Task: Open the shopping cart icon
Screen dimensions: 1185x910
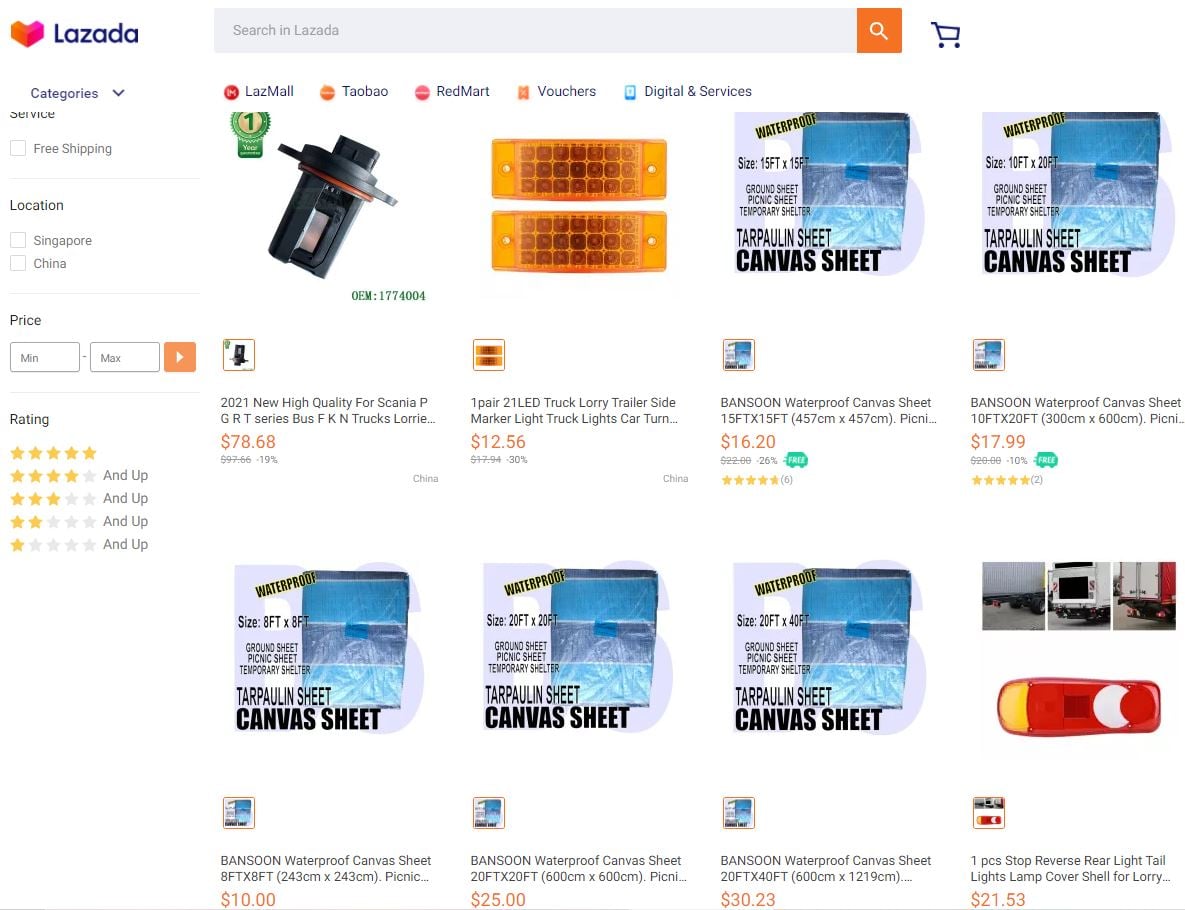Action: 945,34
